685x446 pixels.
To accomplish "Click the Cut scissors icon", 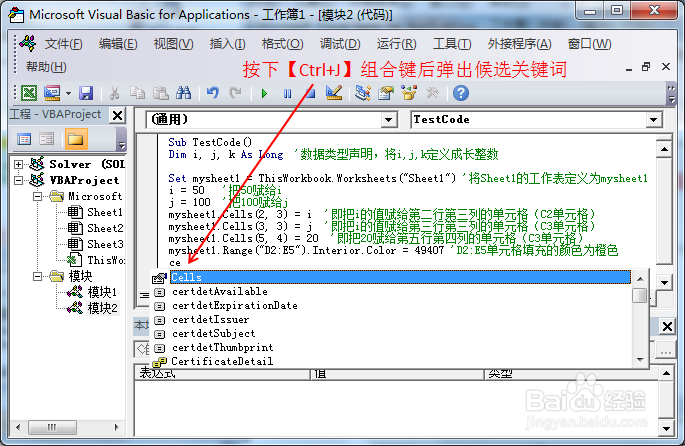I will [x=114, y=93].
